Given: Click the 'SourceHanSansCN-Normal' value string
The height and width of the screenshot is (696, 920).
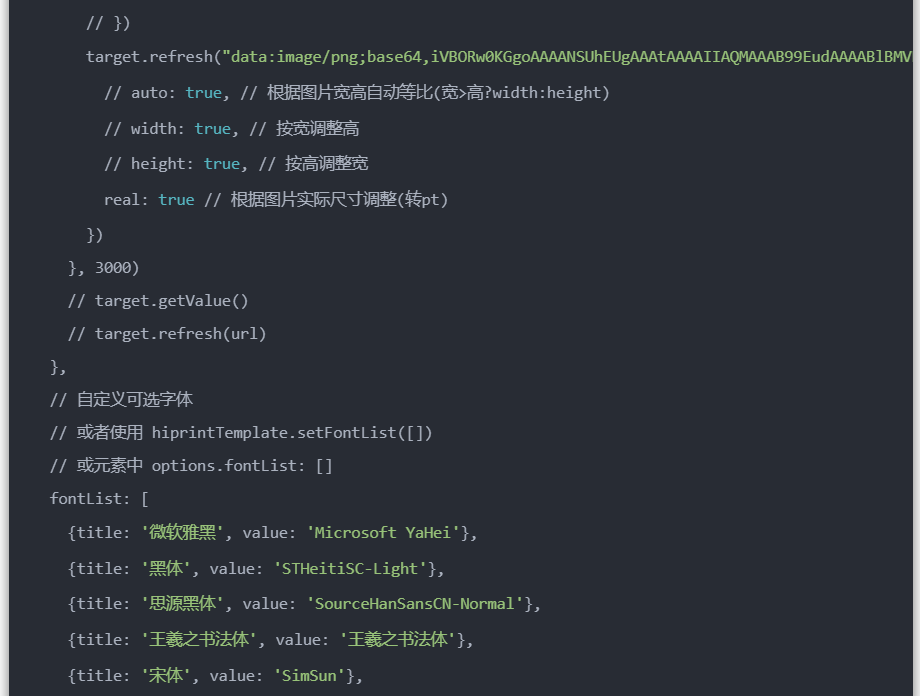Looking at the screenshot, I should click(415, 604).
